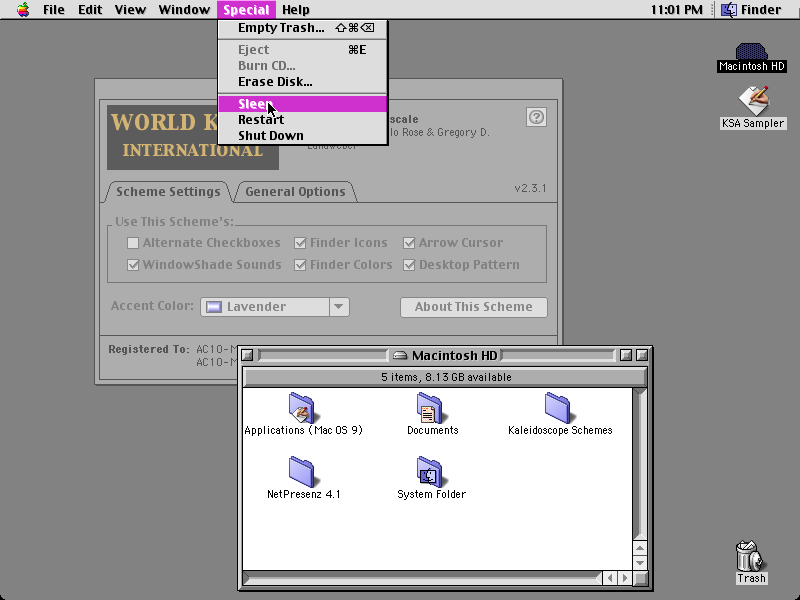Click the Macintosh HD window close box
The width and height of the screenshot is (800, 600).
247,355
